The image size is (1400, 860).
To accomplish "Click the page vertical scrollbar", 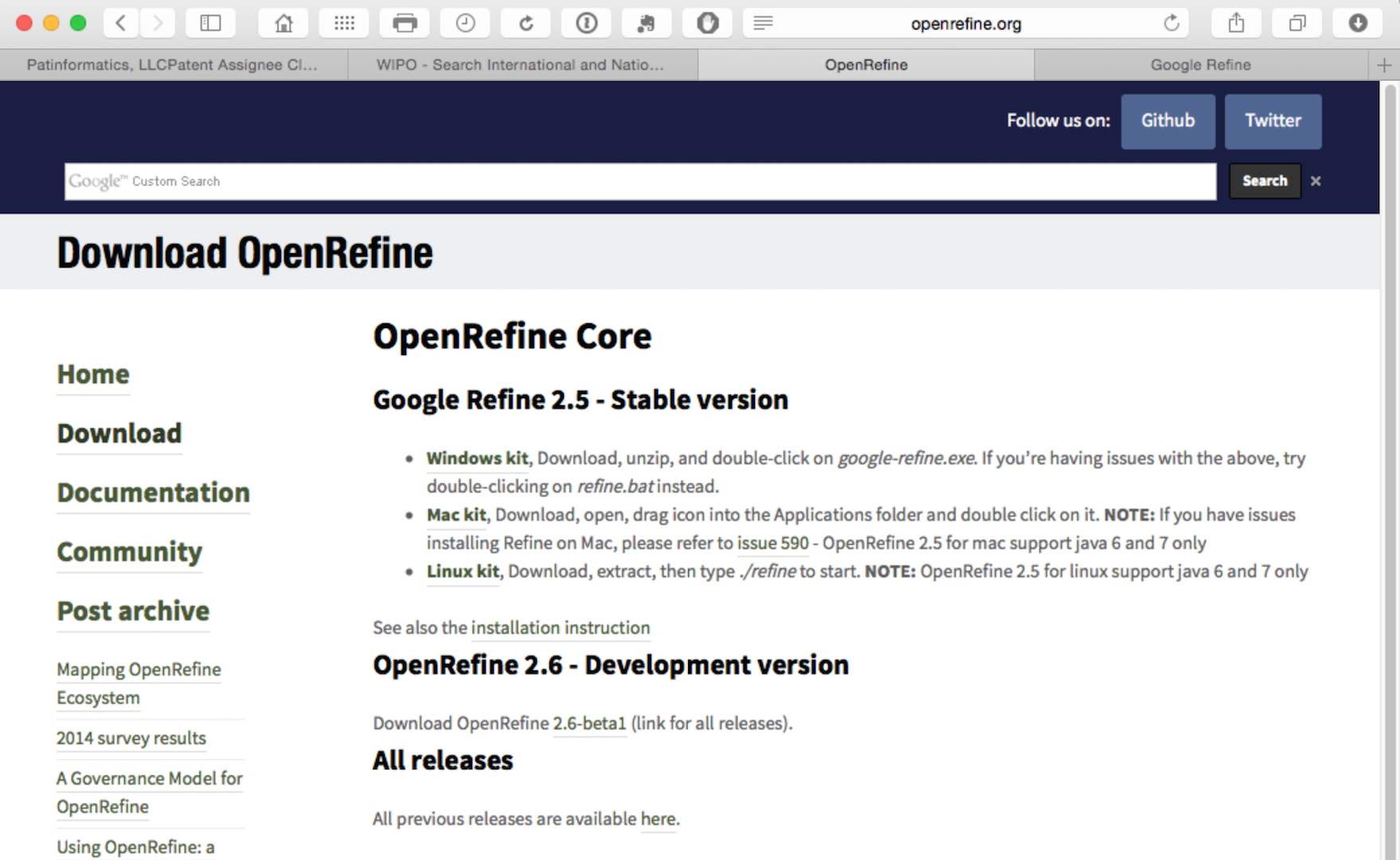I will 1390,470.
